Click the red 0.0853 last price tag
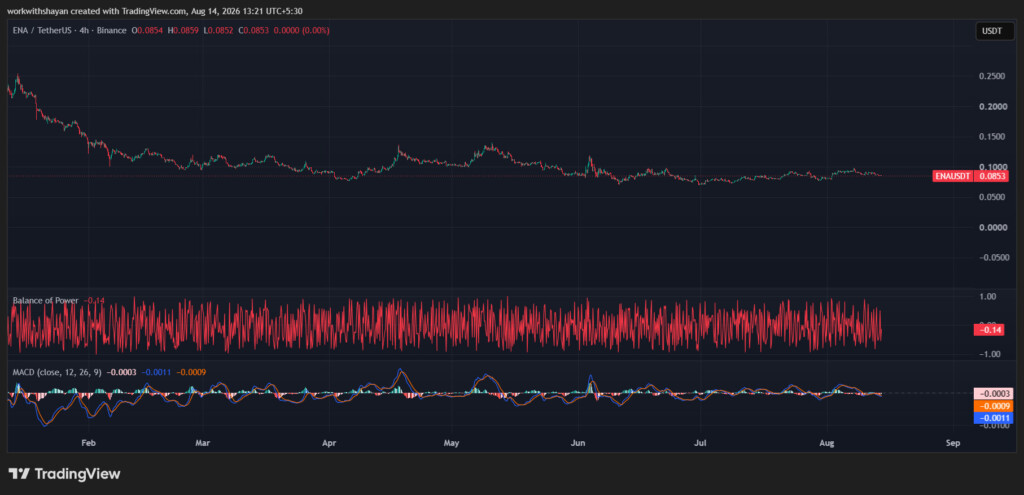1024x495 pixels. 992,176
